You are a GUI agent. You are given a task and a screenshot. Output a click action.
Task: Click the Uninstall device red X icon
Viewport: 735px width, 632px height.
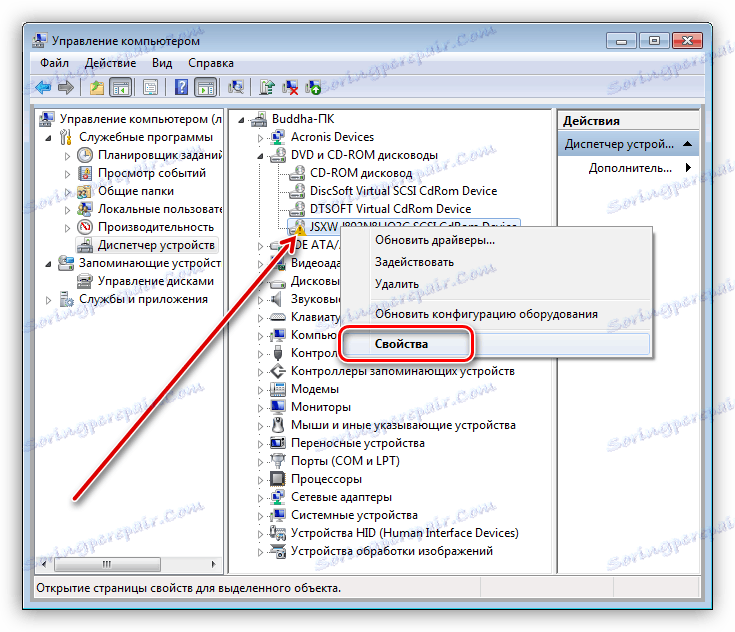click(x=290, y=87)
